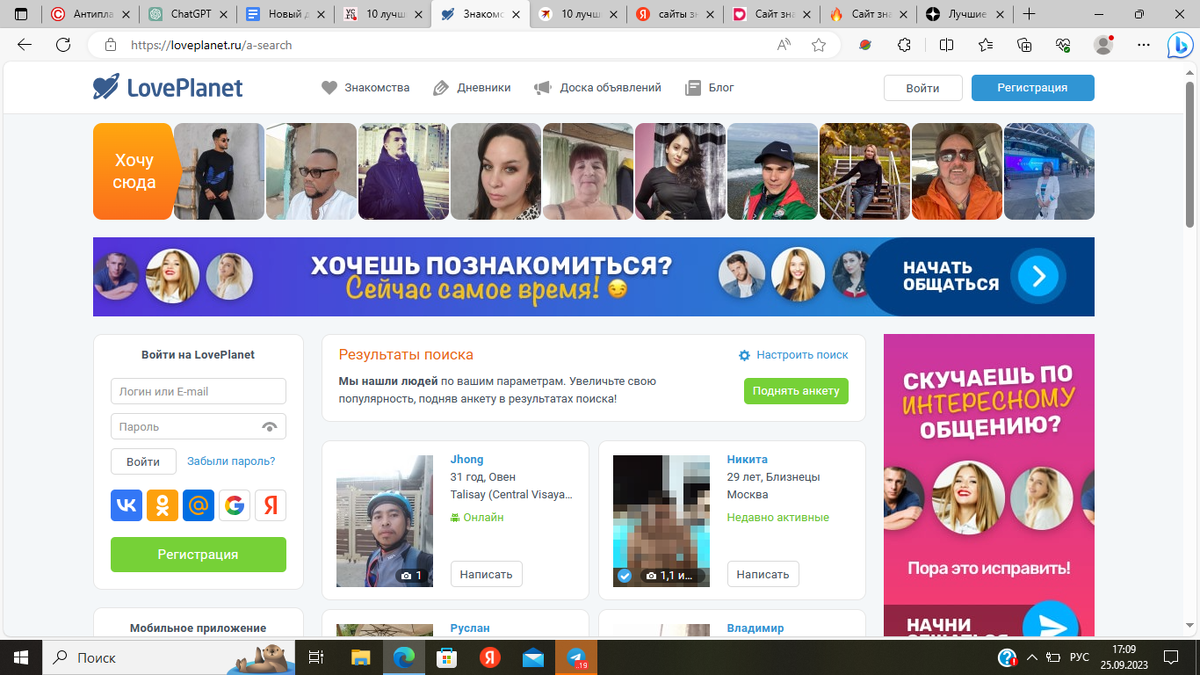Open favorites list icon in toolbar
This screenshot has height=675, width=1200.
986,45
